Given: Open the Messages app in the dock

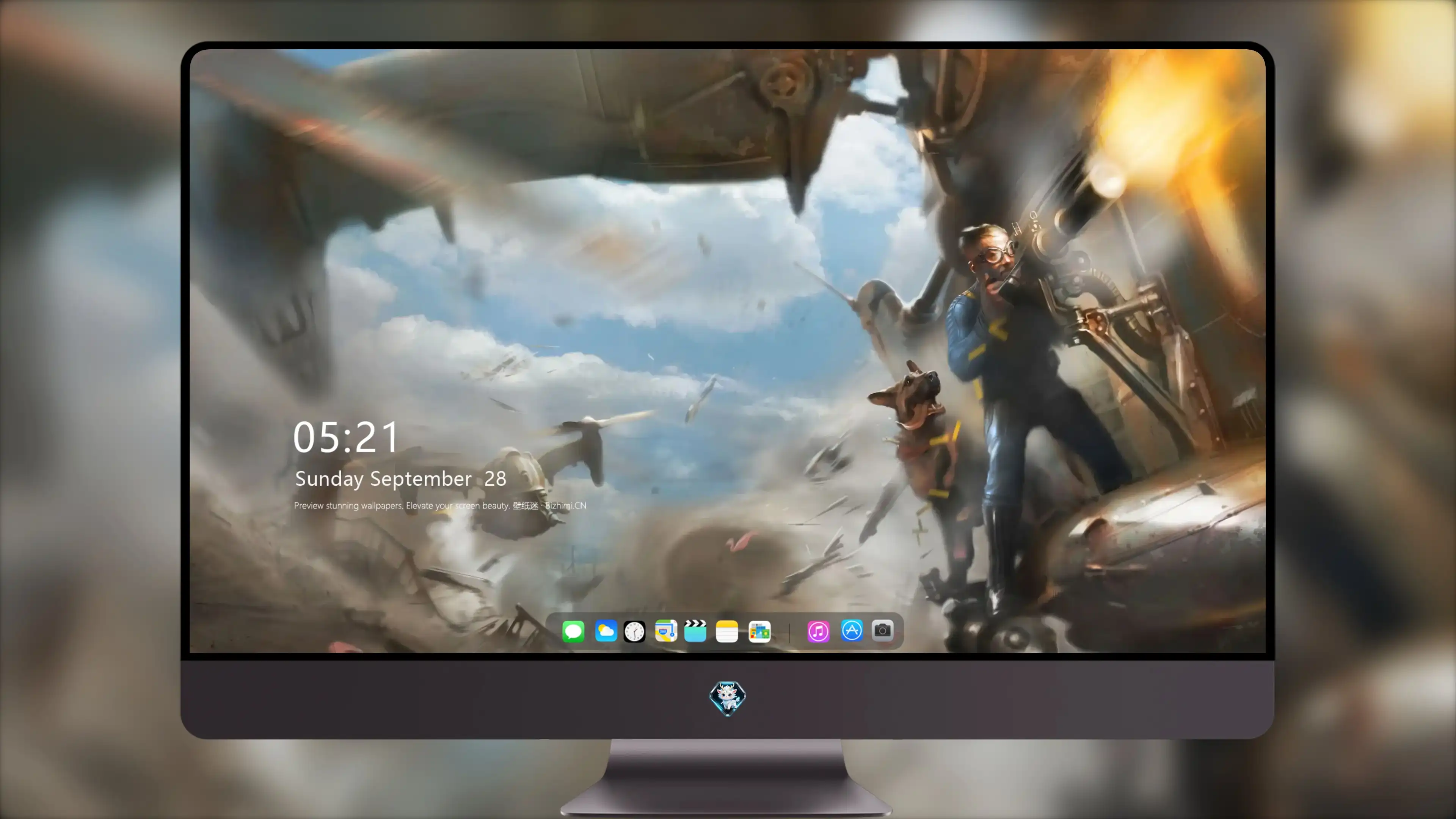Looking at the screenshot, I should tap(573, 631).
